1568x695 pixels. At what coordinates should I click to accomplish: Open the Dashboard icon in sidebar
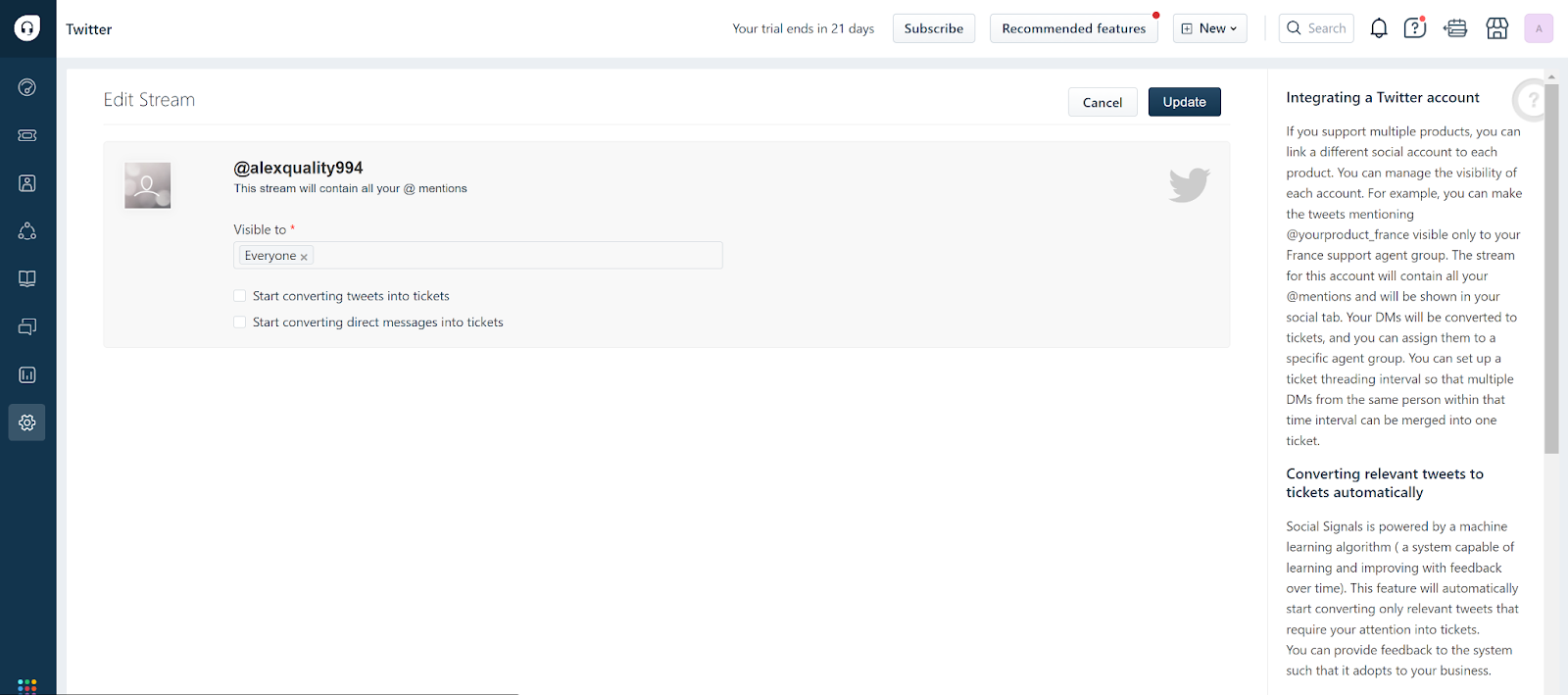tap(27, 87)
